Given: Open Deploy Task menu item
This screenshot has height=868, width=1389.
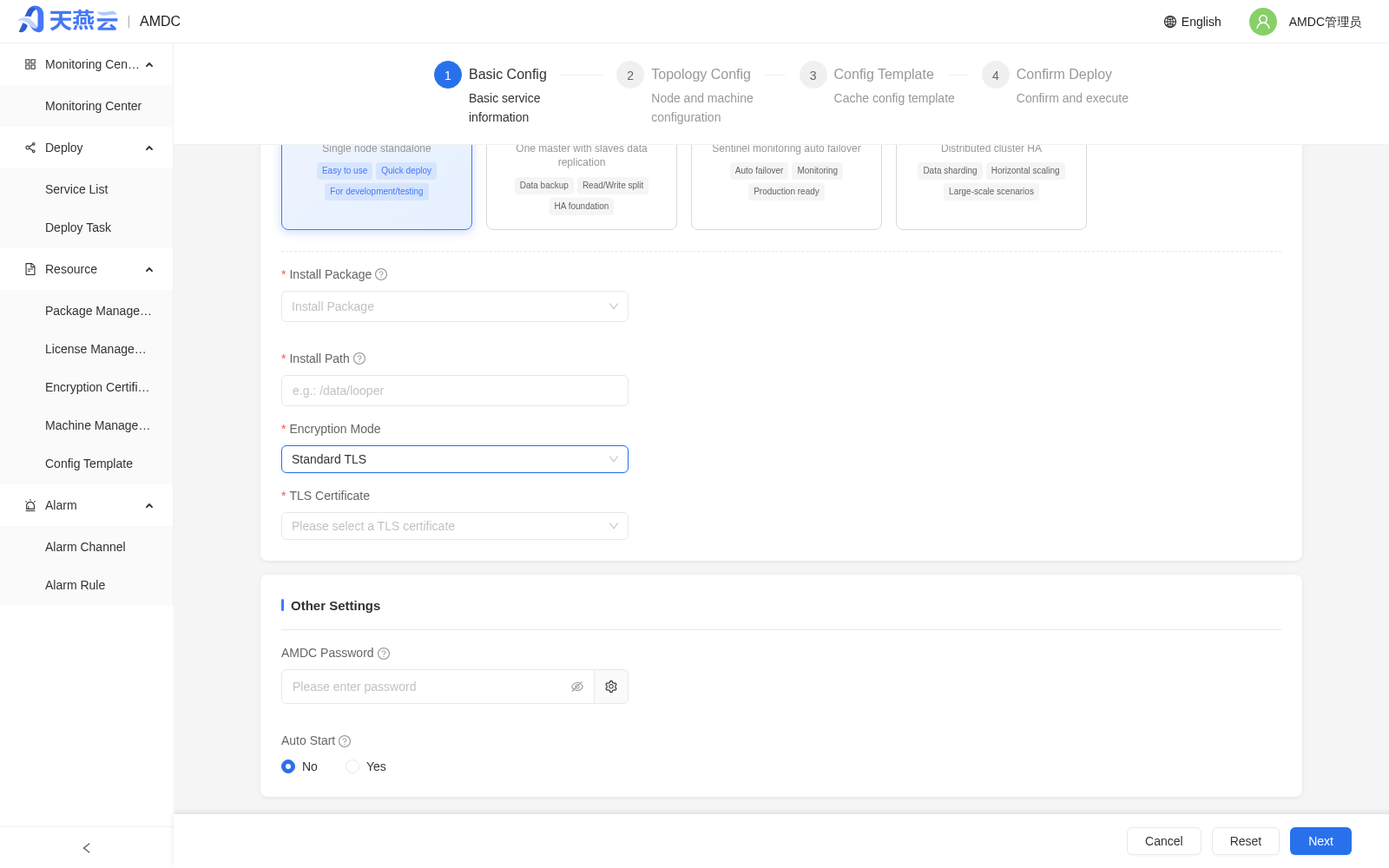Looking at the screenshot, I should pyautogui.click(x=87, y=227).
